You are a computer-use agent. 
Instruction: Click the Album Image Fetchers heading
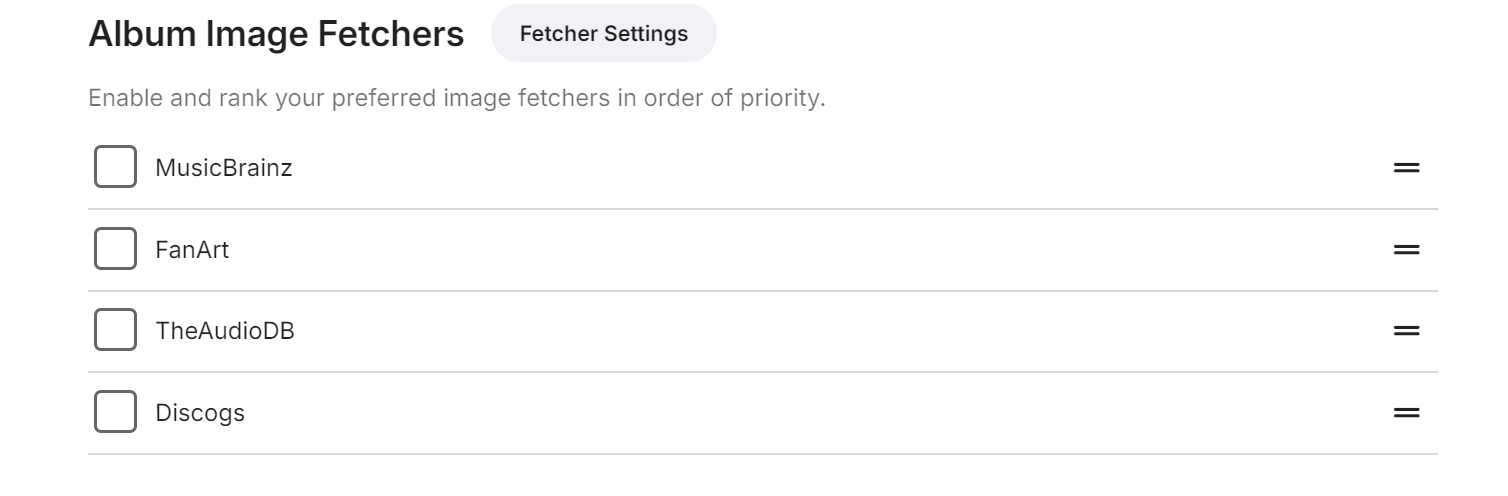click(x=276, y=35)
